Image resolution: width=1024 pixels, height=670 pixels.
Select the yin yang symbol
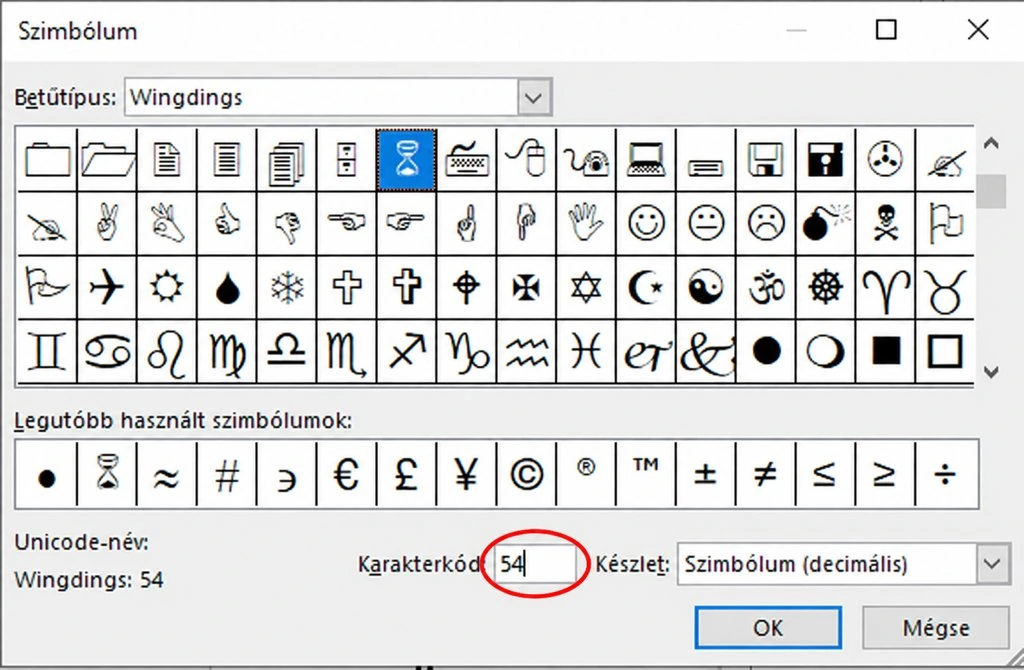pos(706,287)
